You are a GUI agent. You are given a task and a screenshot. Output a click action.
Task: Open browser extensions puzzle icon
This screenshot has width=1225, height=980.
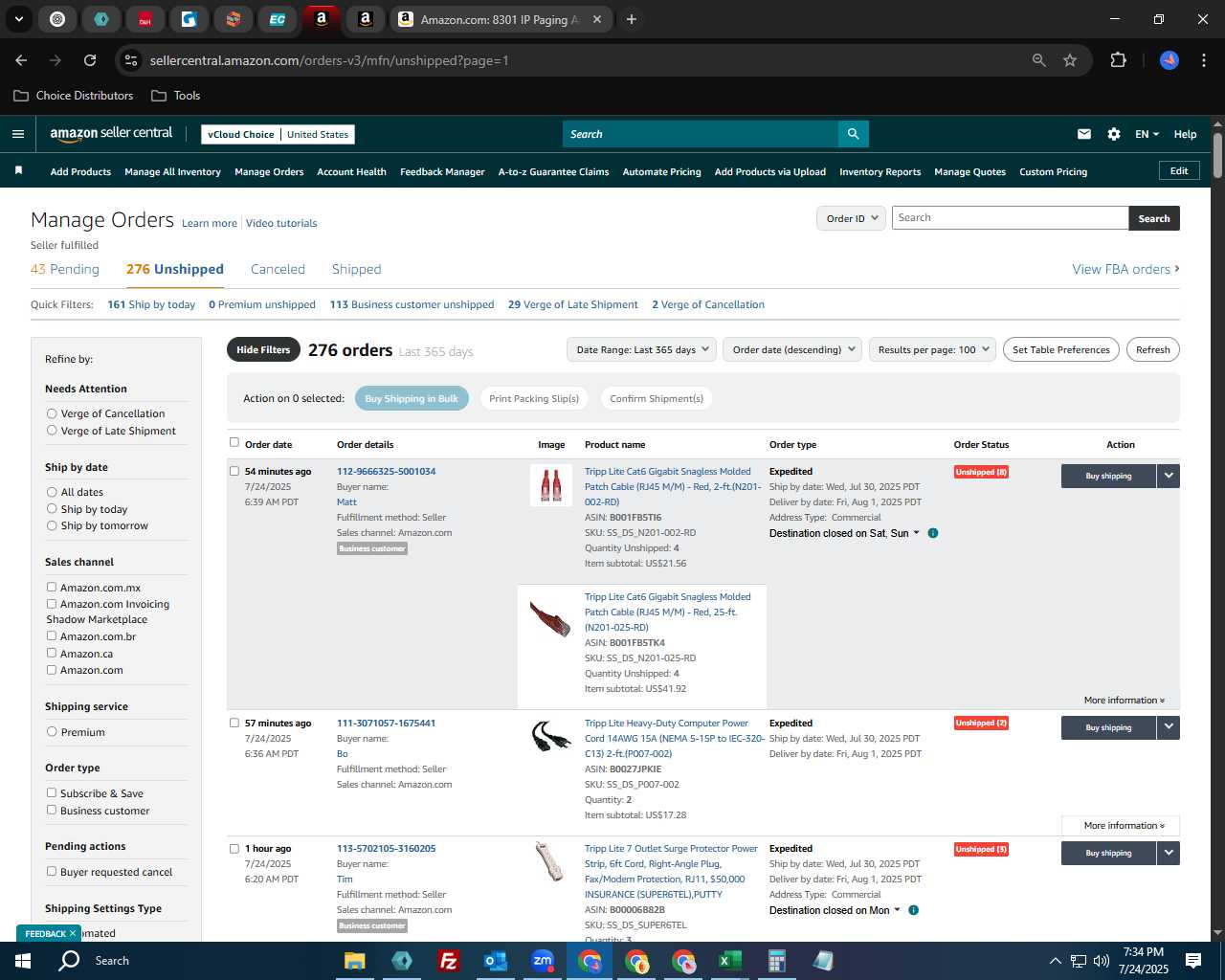[1118, 60]
